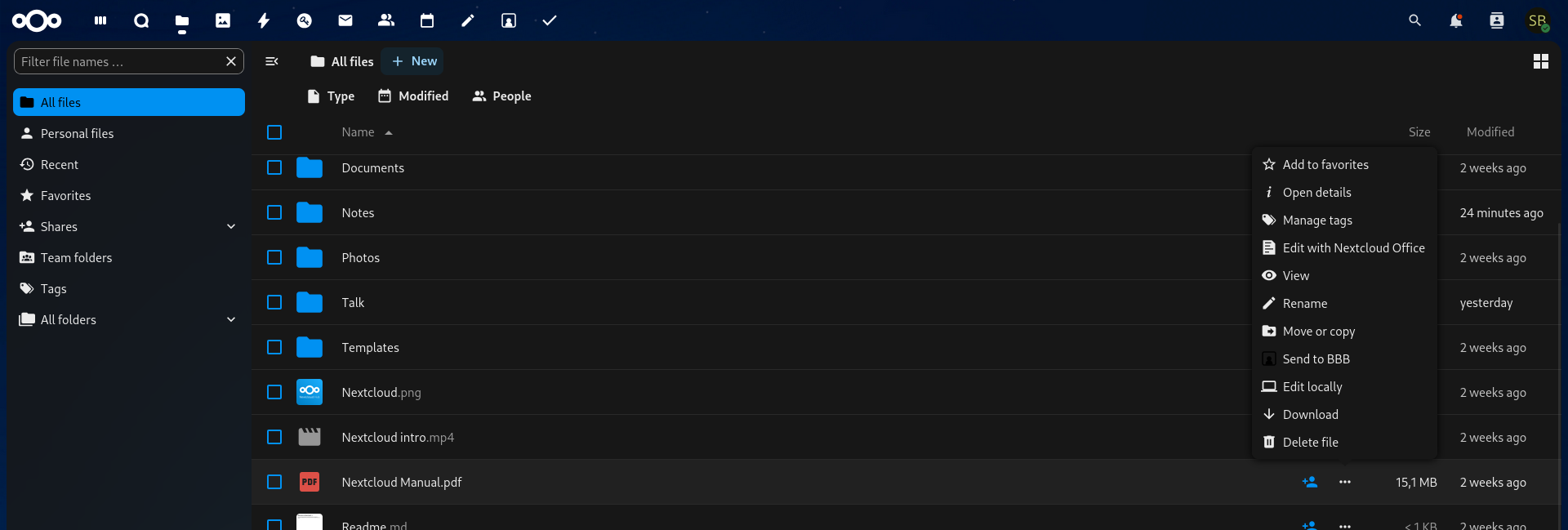
Task: Open unified search magnifier icon
Action: coord(1414,20)
